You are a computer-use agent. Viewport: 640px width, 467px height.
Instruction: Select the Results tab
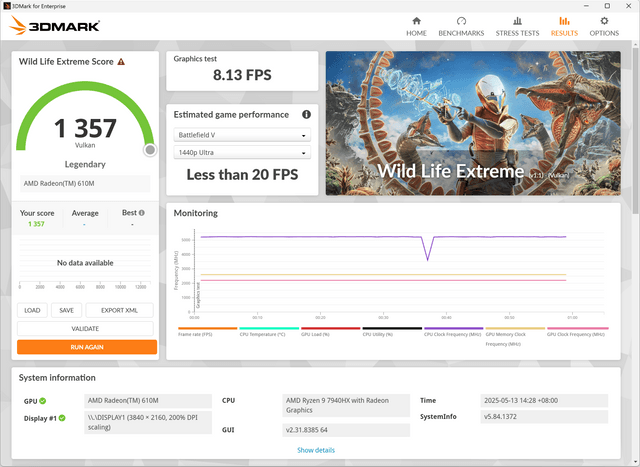click(564, 27)
